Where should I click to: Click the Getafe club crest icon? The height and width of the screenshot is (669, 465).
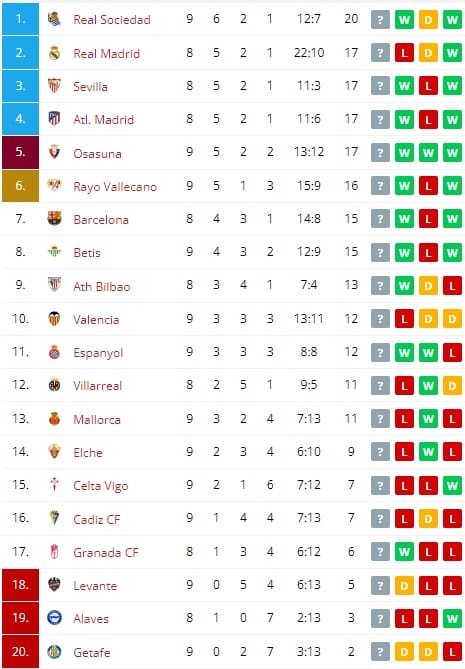tap(54, 652)
